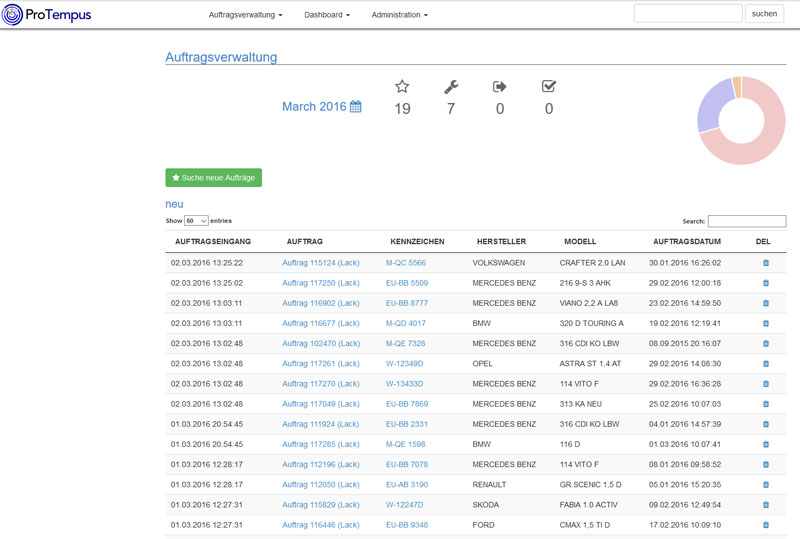Select the FORD manufacturer cell
The image size is (800, 539).
click(x=483, y=525)
